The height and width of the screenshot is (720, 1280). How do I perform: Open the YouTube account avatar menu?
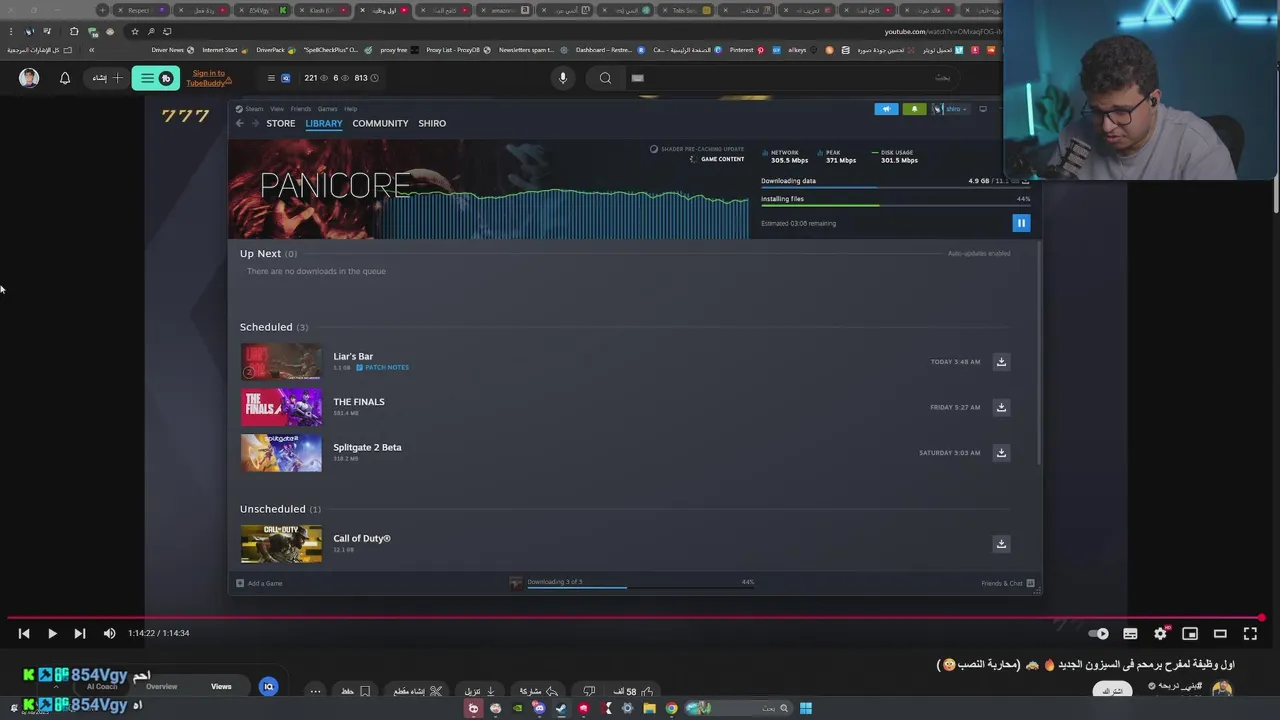[29, 77]
